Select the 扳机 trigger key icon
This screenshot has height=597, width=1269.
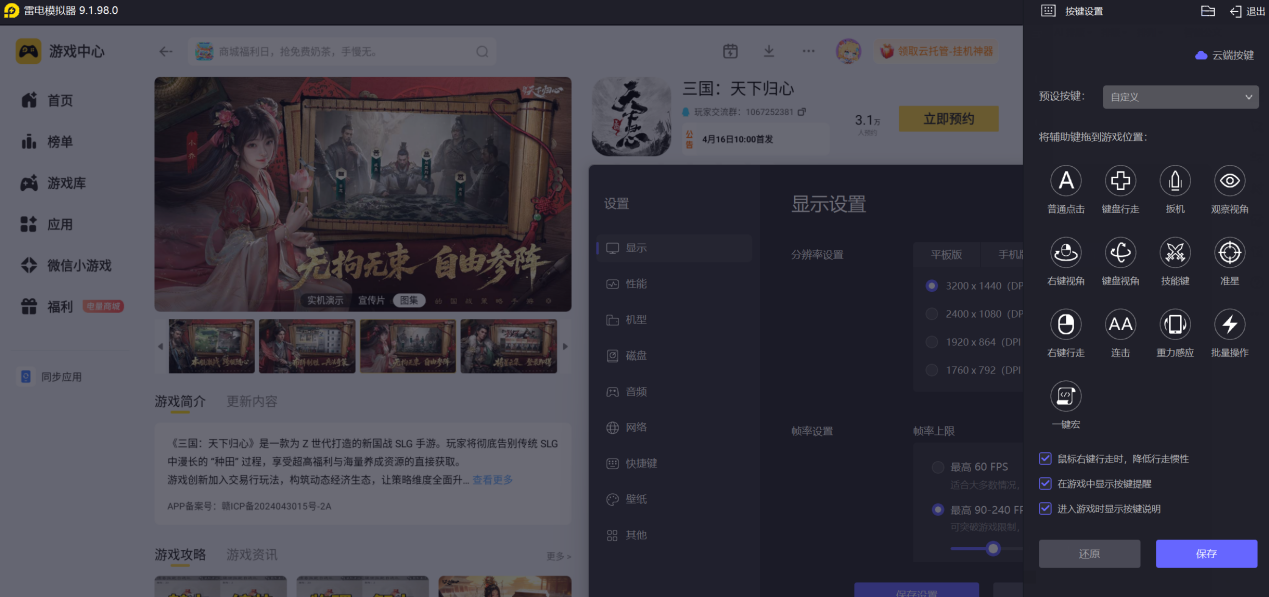coord(1175,181)
